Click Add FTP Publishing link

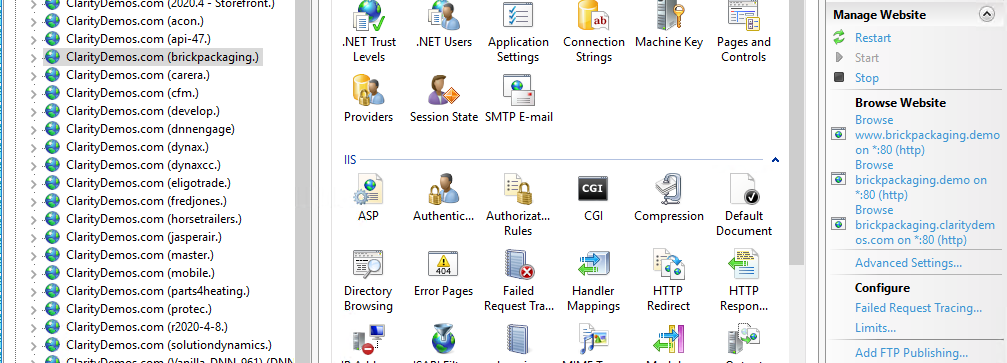(911, 352)
